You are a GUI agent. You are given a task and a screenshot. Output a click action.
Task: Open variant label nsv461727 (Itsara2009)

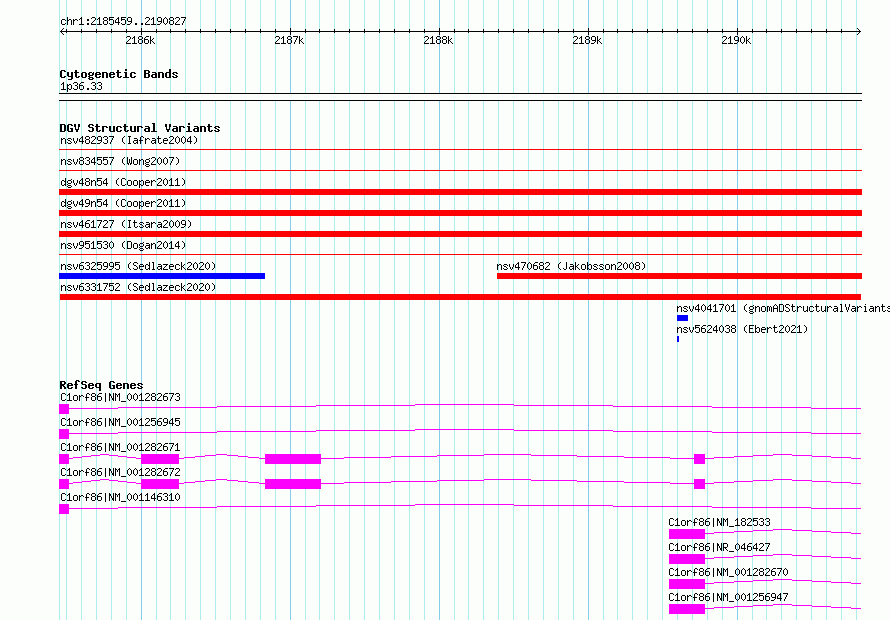click(x=126, y=224)
